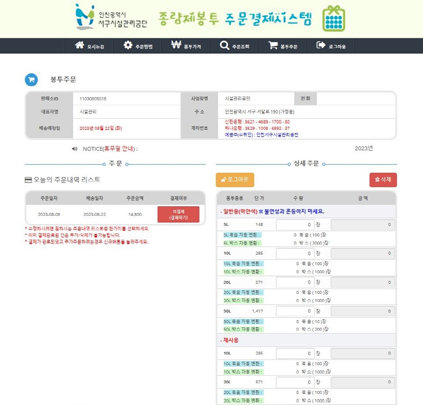Screen dimensions: 423x405
Task: Click the red 삭제 delete button
Action: click(x=383, y=180)
